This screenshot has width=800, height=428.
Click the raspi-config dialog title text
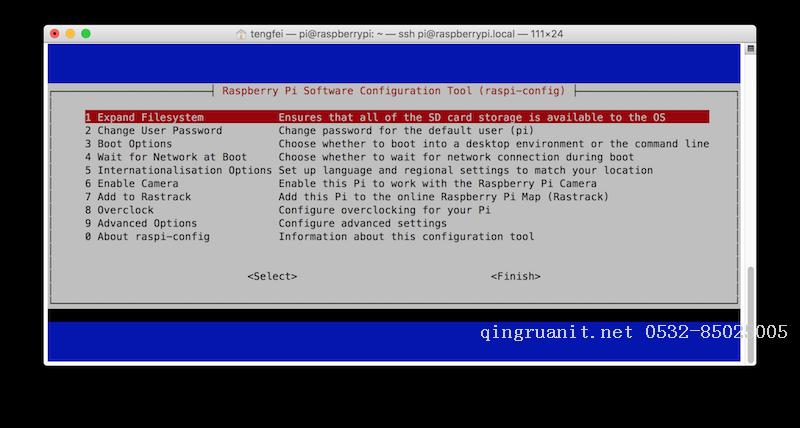394,91
